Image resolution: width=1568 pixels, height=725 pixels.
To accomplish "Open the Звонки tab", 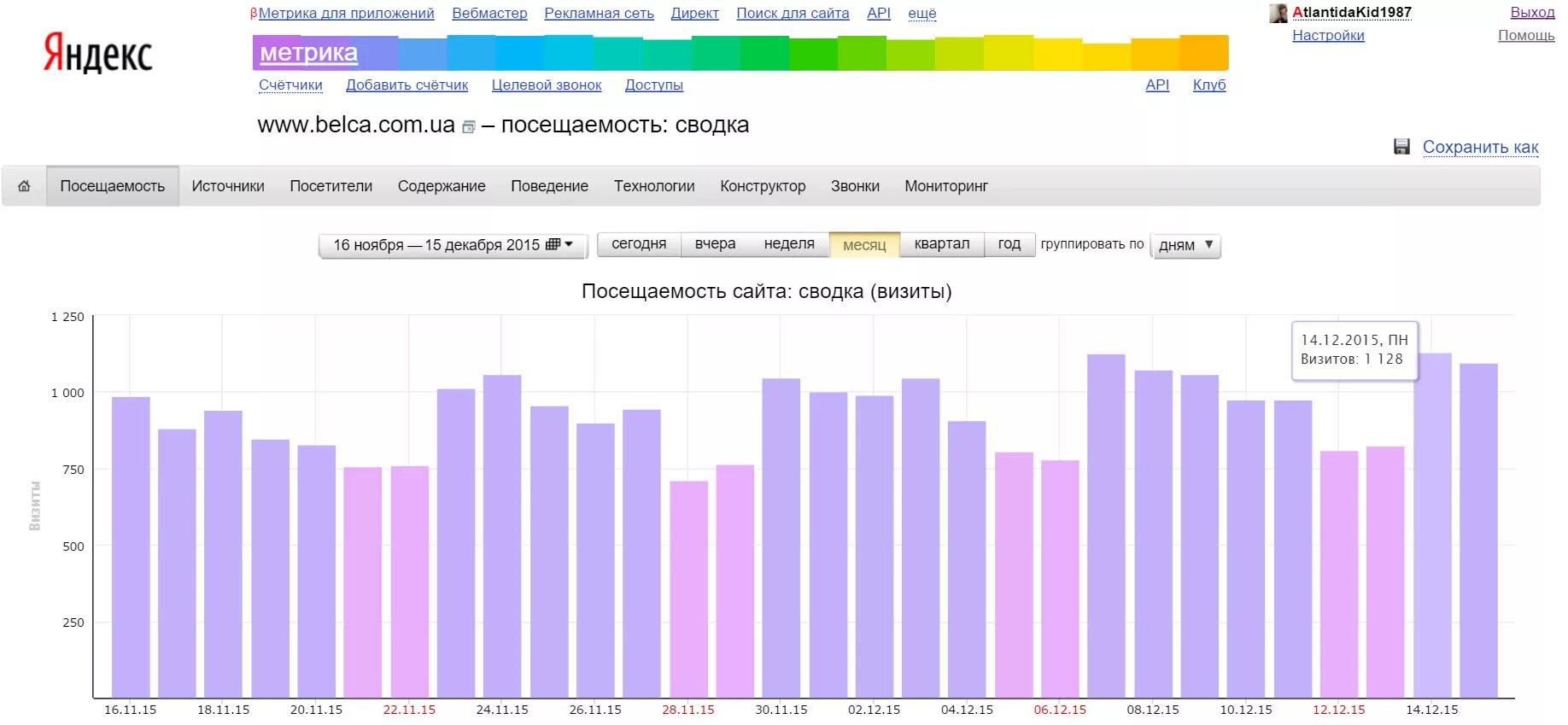I will [855, 186].
